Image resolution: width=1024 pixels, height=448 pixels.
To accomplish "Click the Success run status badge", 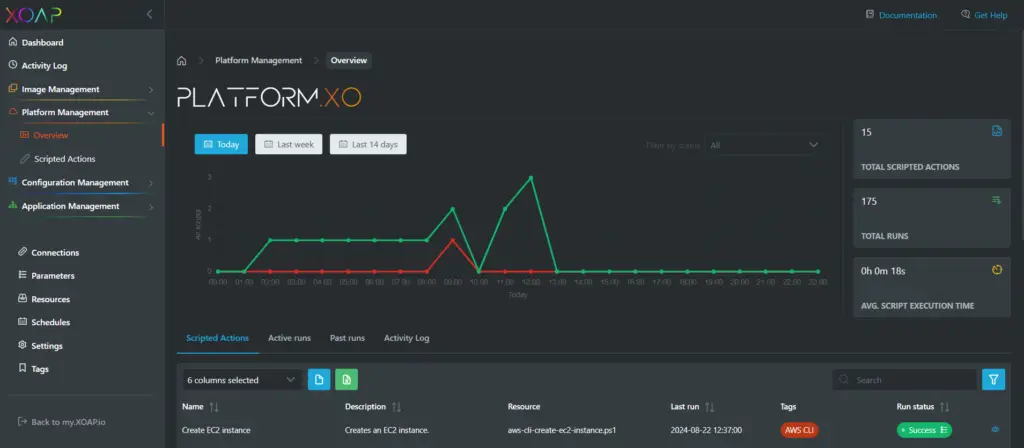I will (x=924, y=430).
